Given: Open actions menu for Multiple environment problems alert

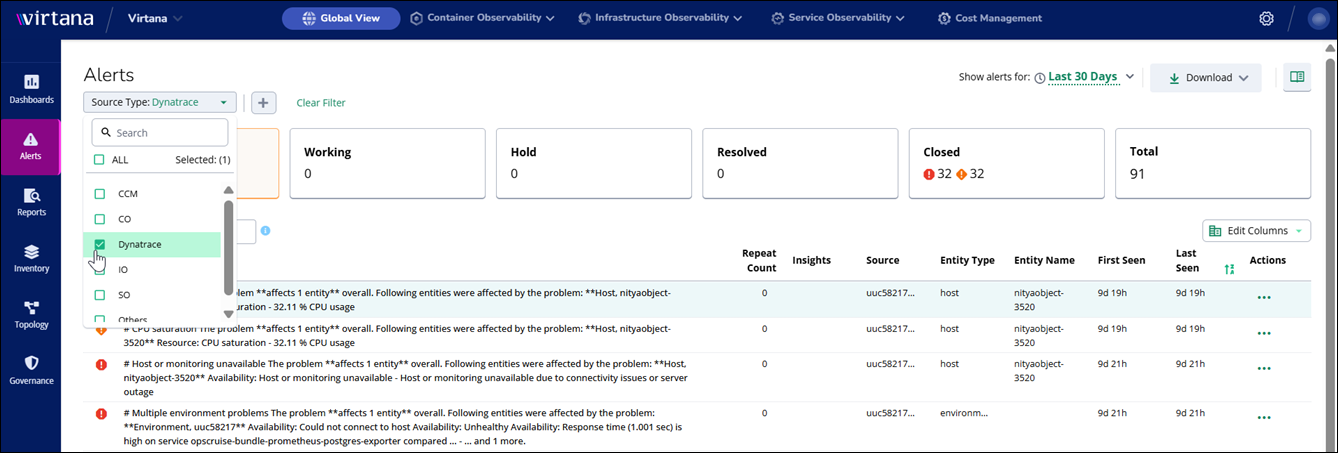Looking at the screenshot, I should click(1264, 418).
